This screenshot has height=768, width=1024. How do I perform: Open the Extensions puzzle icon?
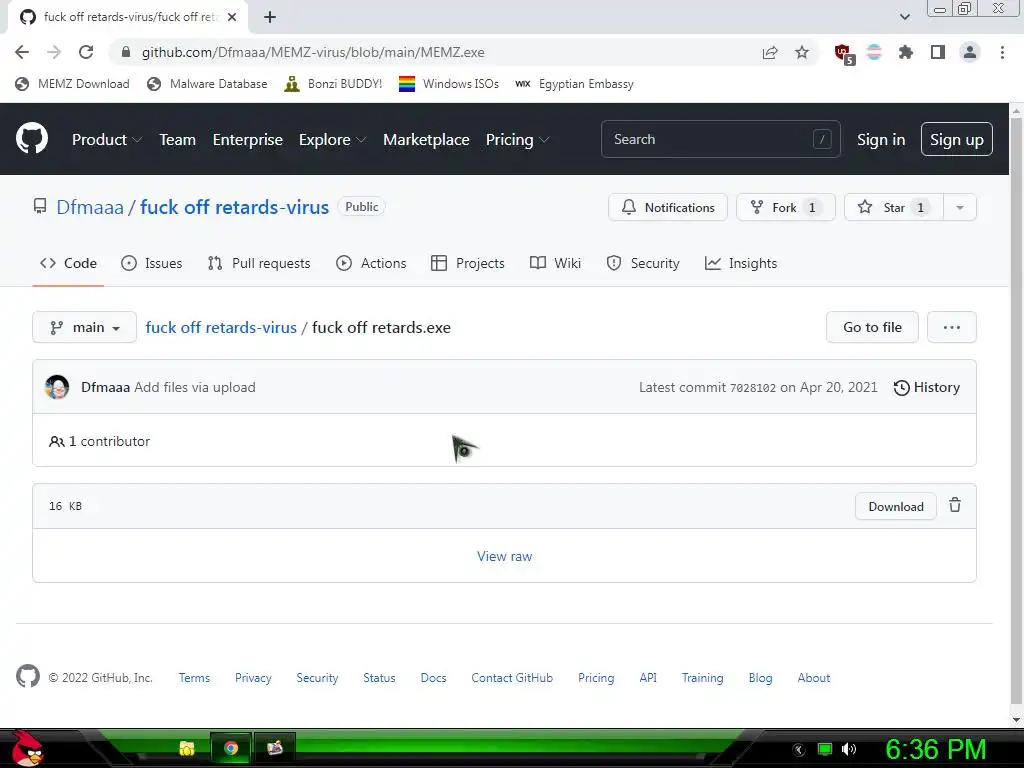tap(905, 52)
